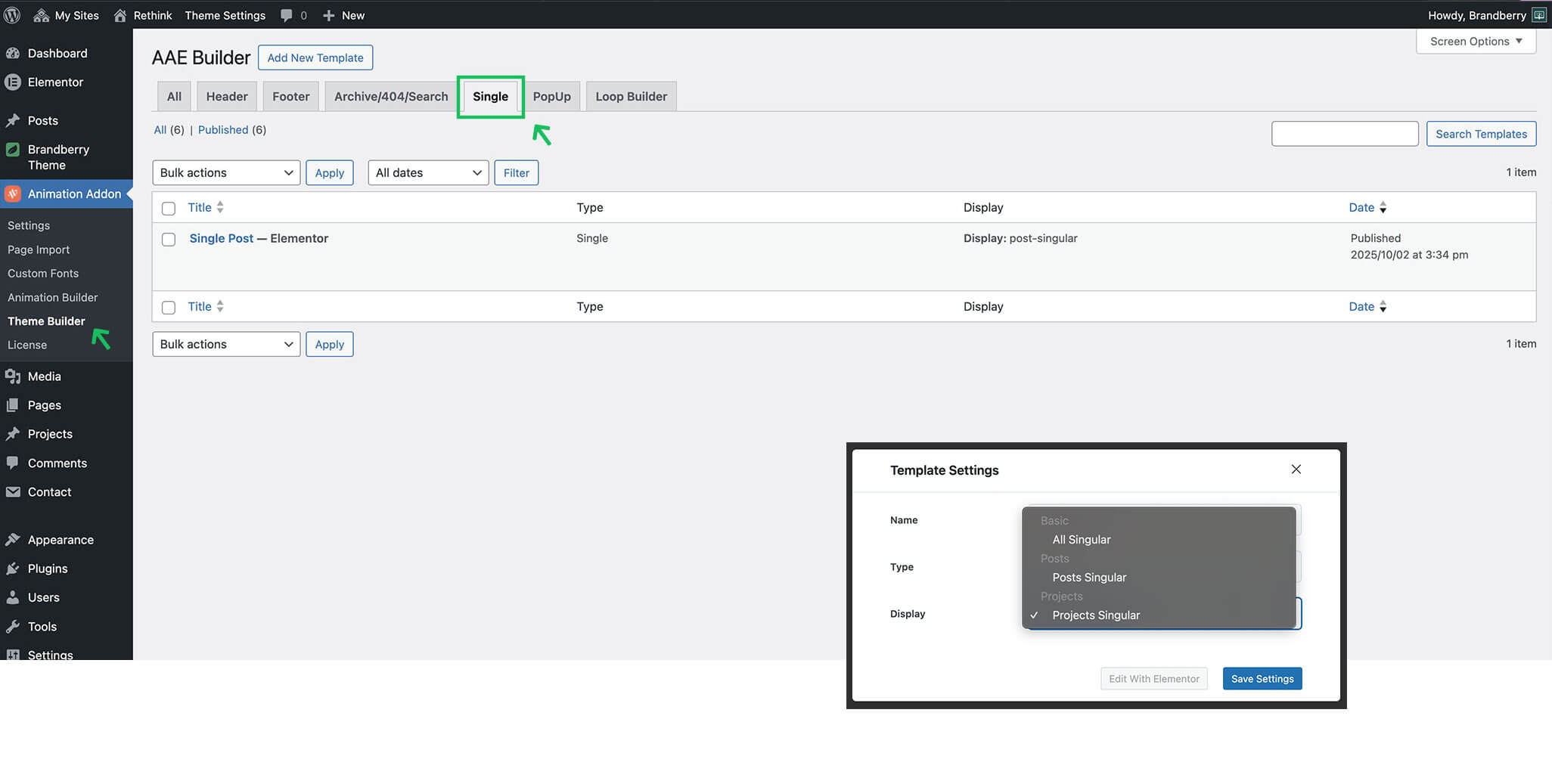Switch to the Loop Builder tab

631,97
